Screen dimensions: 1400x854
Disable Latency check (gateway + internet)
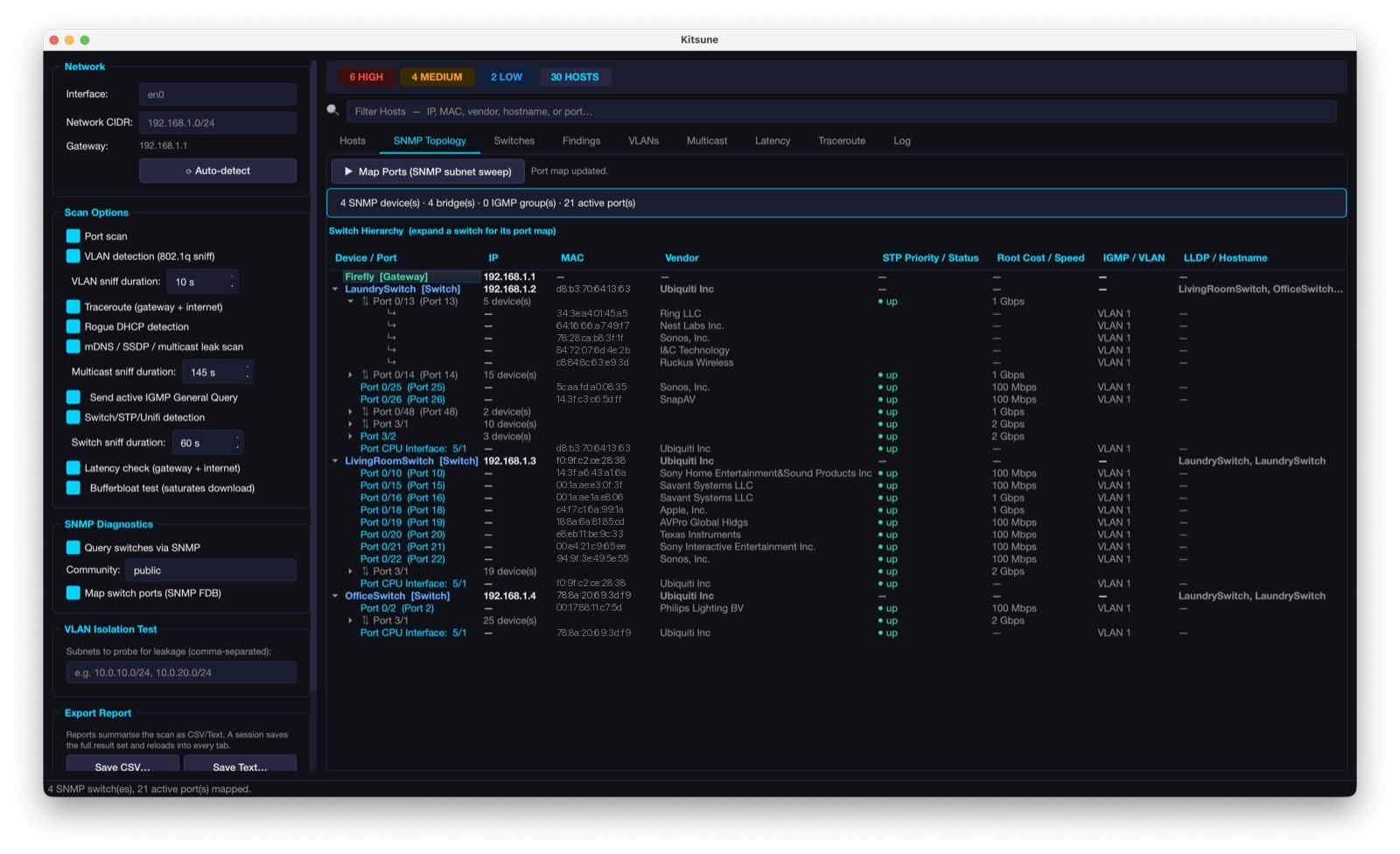pos(73,468)
